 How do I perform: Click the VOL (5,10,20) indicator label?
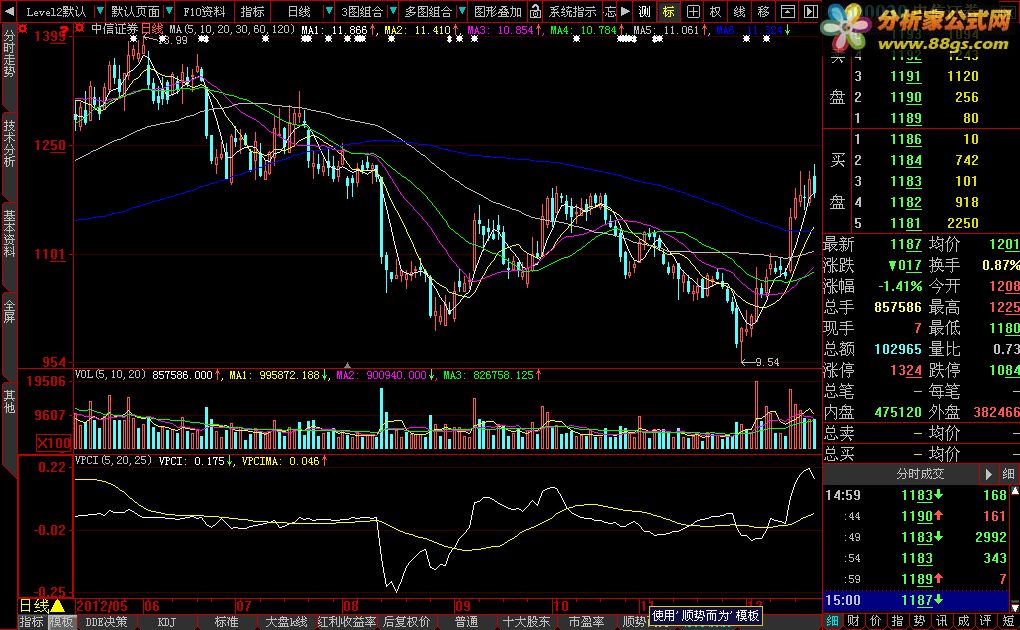[x=111, y=374]
